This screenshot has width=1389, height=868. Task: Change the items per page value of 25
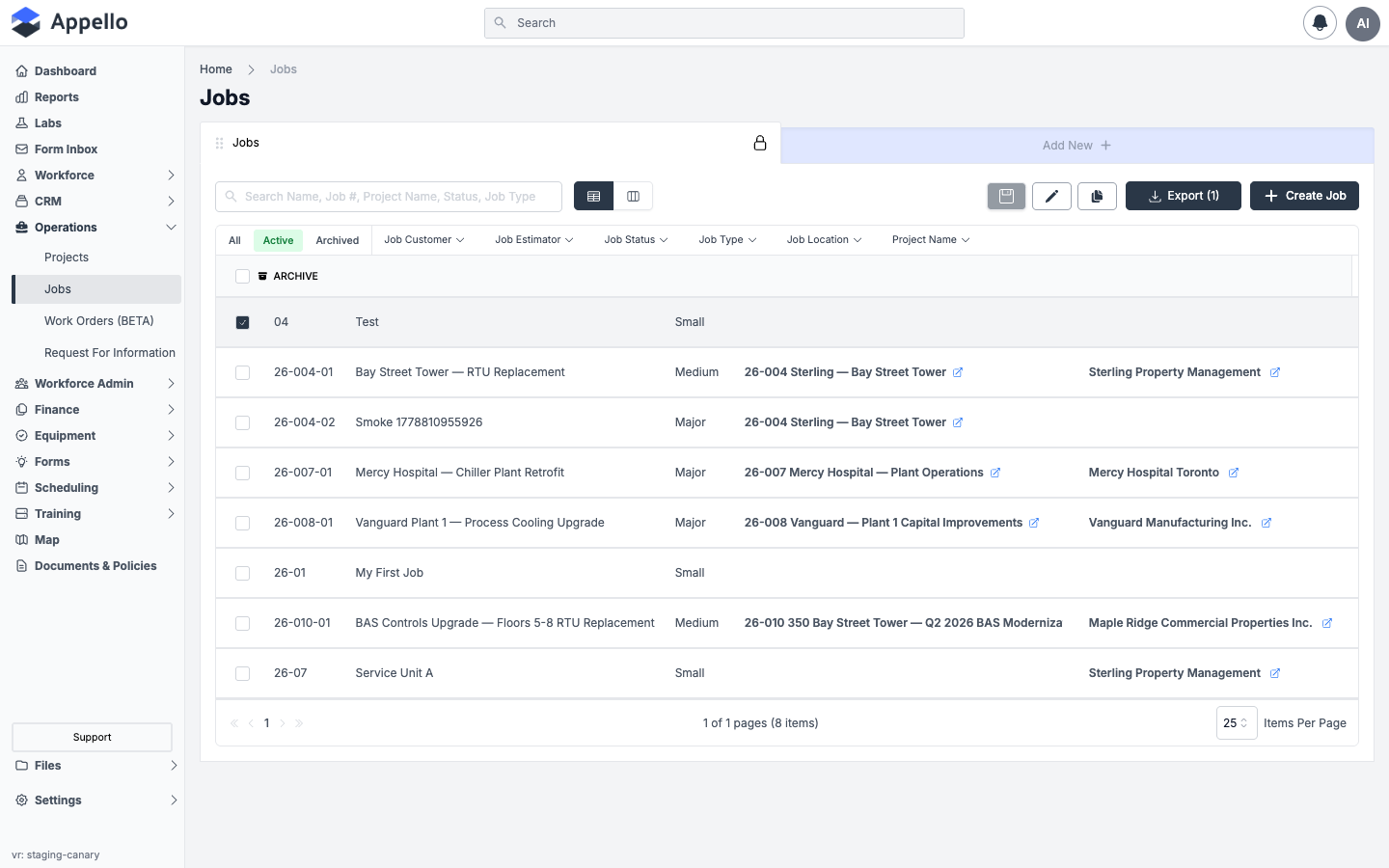(1237, 723)
